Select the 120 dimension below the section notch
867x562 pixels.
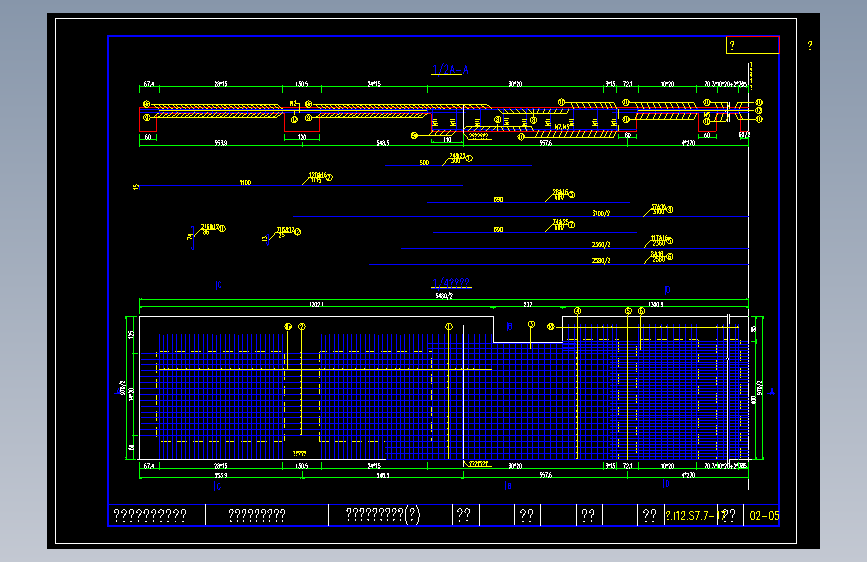click(302, 137)
